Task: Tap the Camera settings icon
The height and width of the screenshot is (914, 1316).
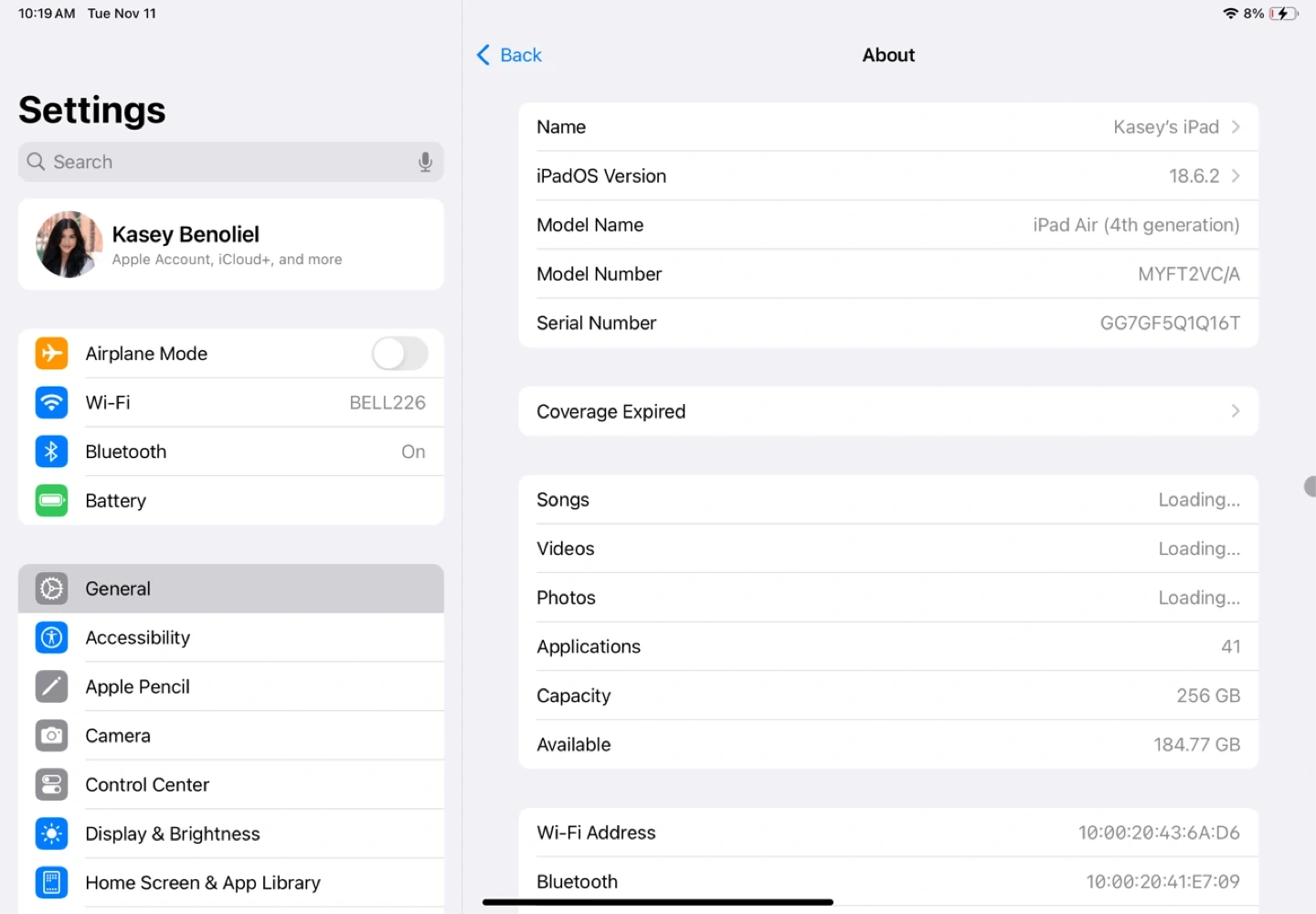Action: coord(51,736)
